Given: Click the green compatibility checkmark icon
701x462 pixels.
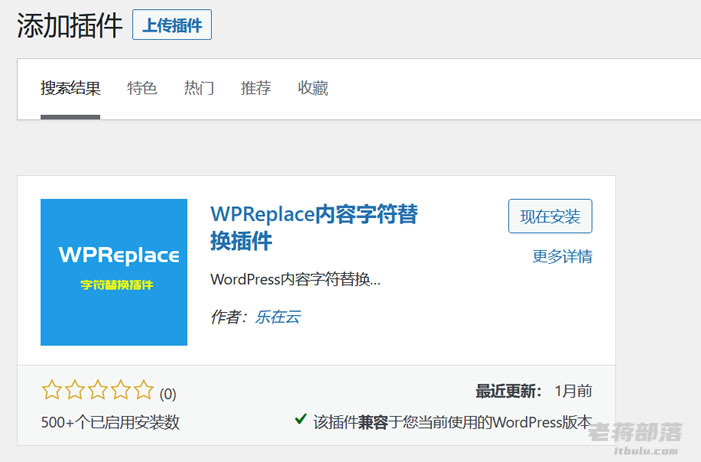Looking at the screenshot, I should (300, 420).
